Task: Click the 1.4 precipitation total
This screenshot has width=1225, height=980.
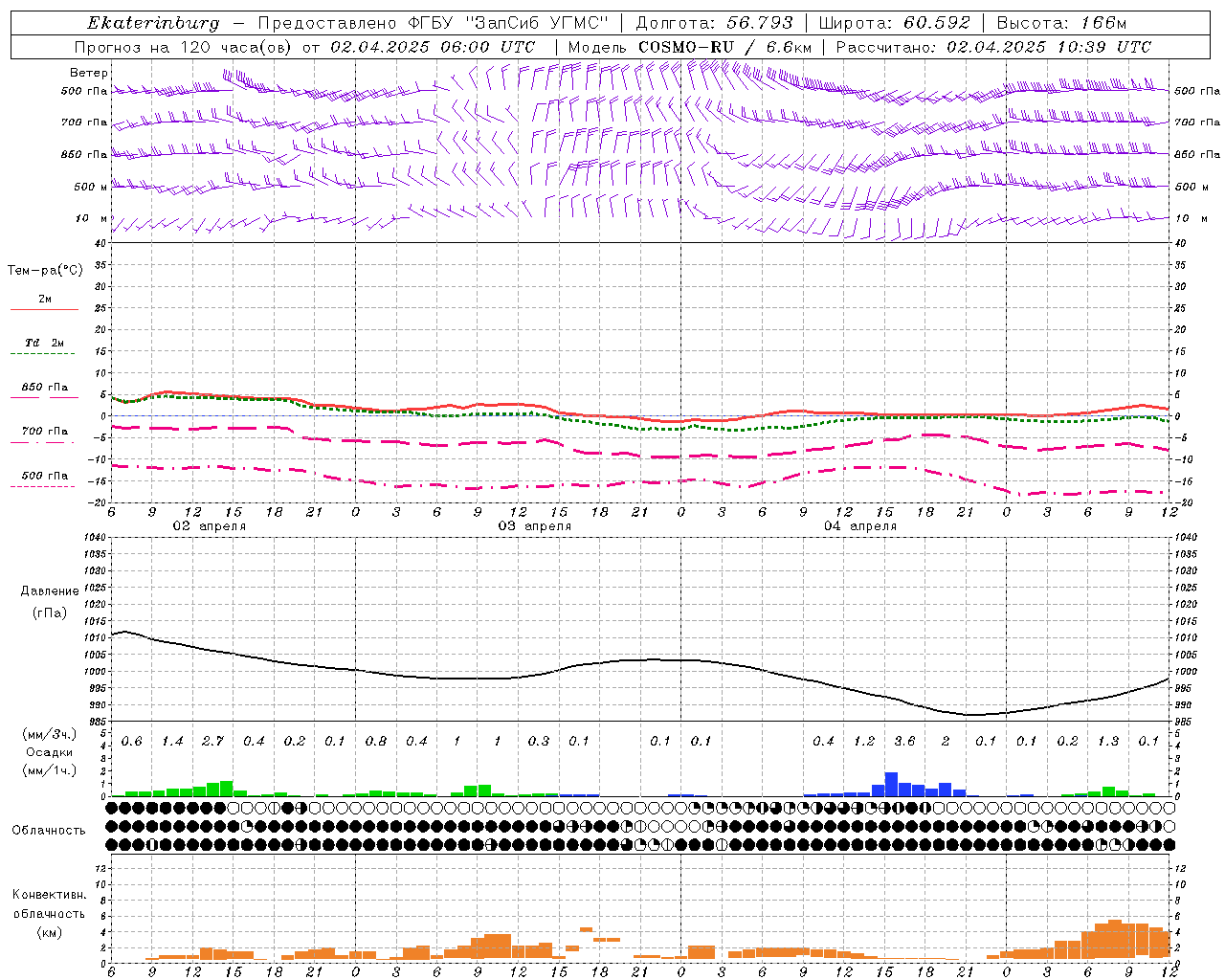Action: pyautogui.click(x=172, y=742)
